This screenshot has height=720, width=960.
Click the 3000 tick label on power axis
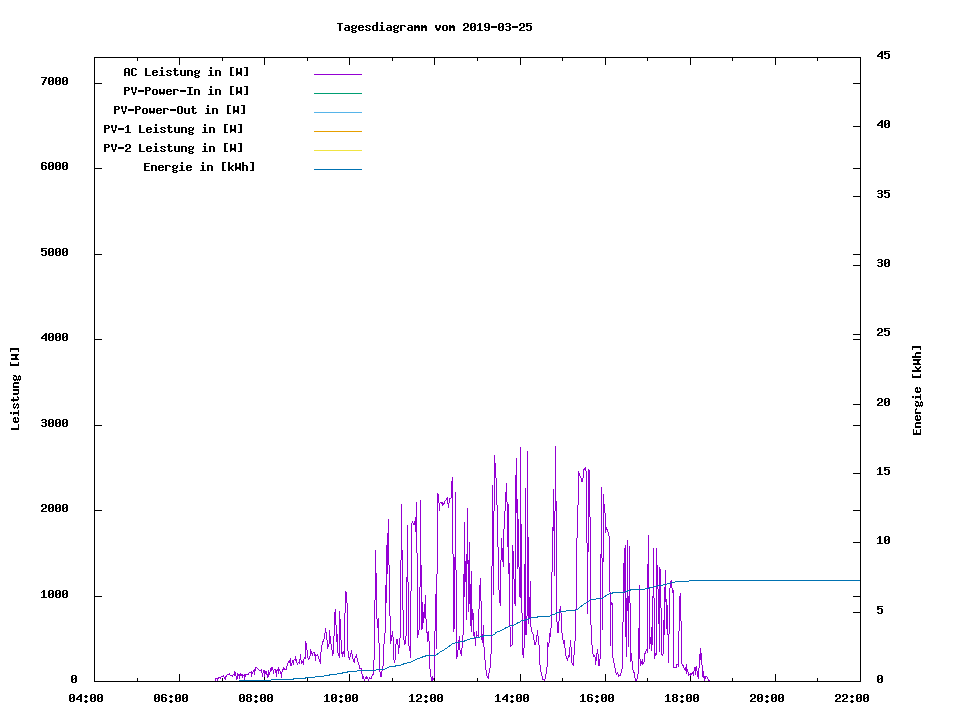click(53, 424)
